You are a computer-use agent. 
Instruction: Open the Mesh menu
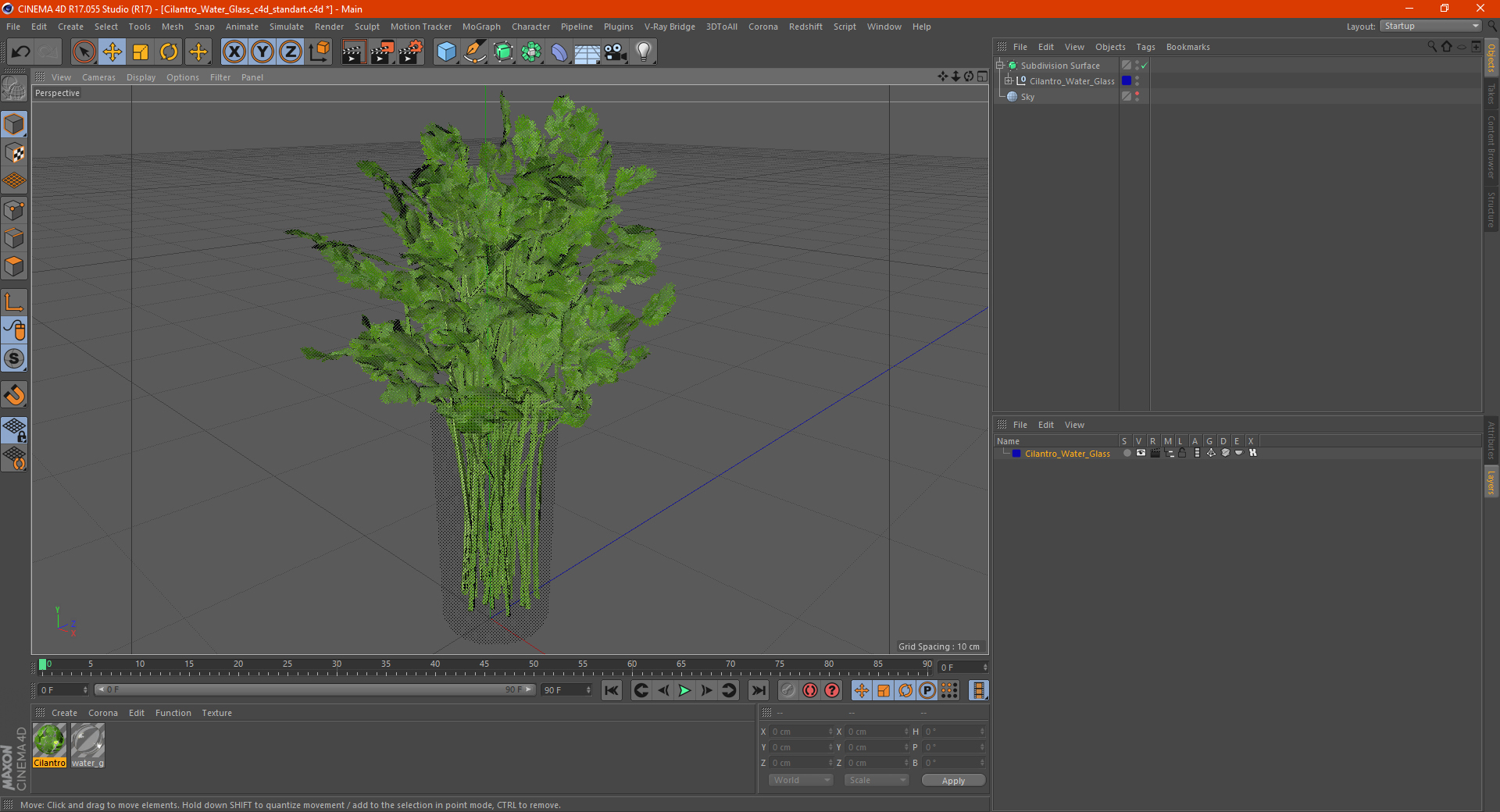(173, 27)
